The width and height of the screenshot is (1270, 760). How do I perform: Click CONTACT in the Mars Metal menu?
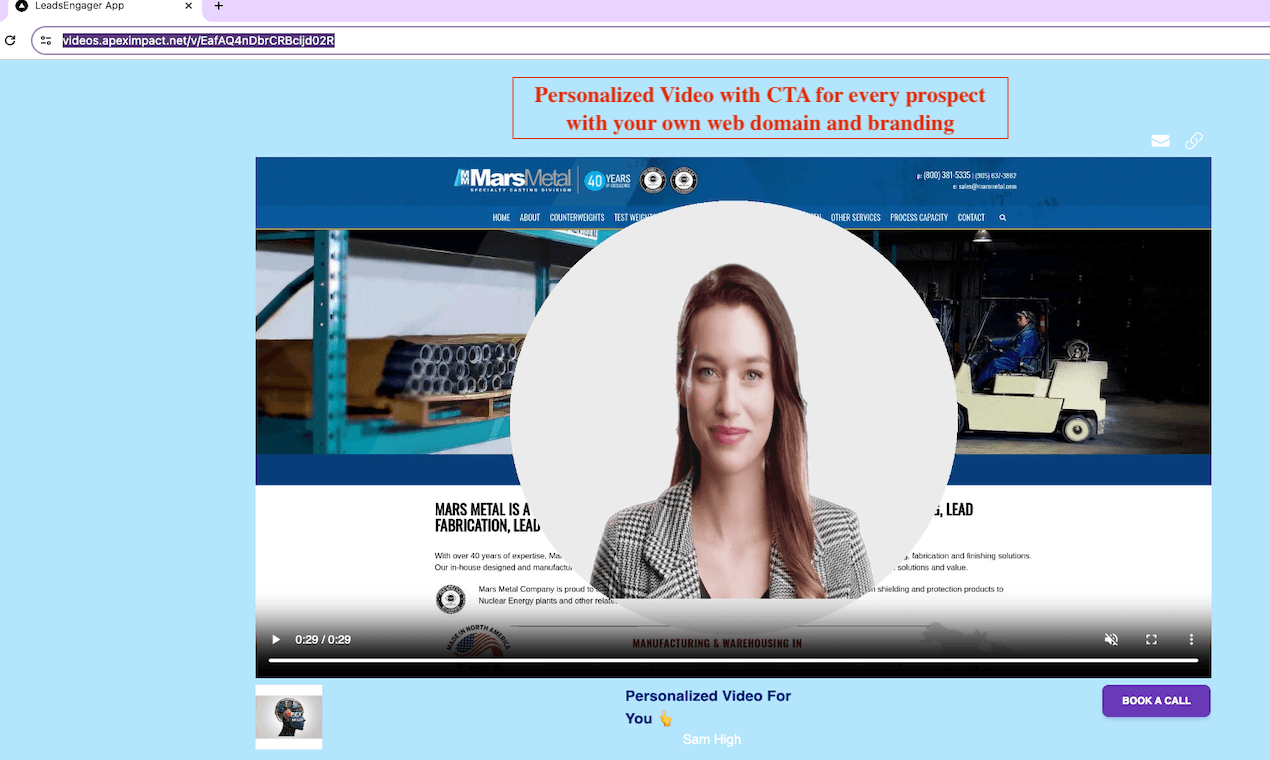click(x=971, y=218)
